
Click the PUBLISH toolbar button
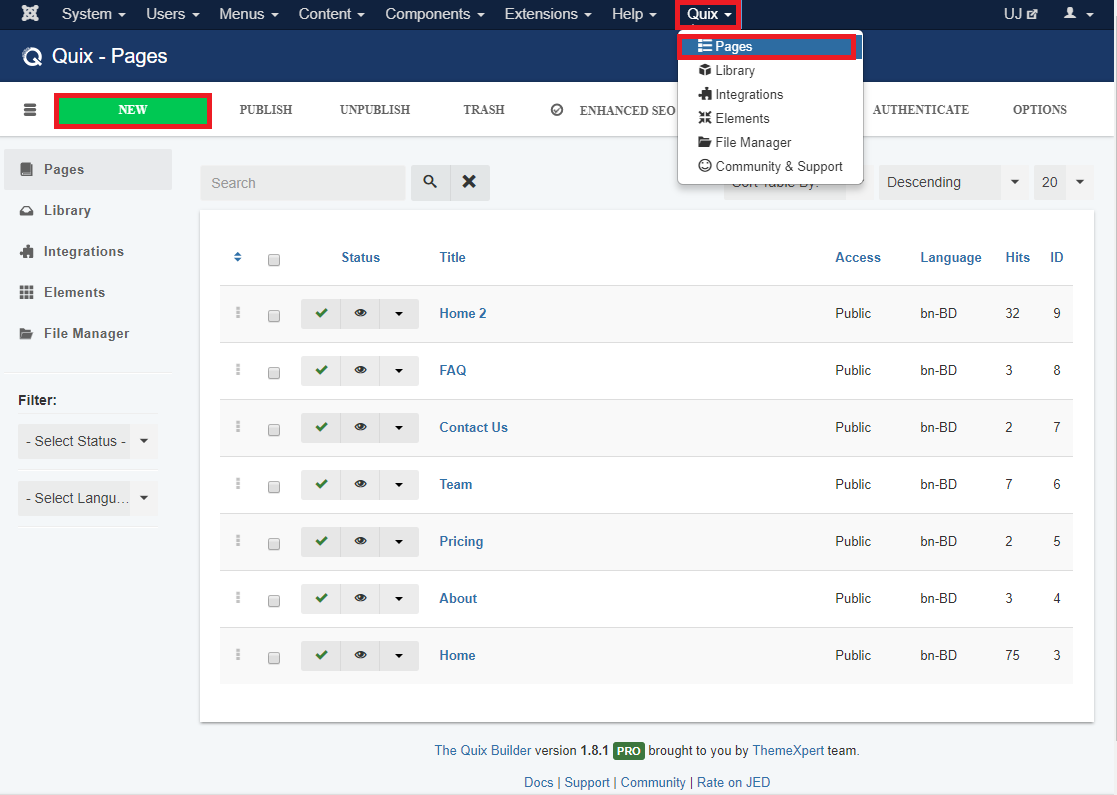click(266, 110)
